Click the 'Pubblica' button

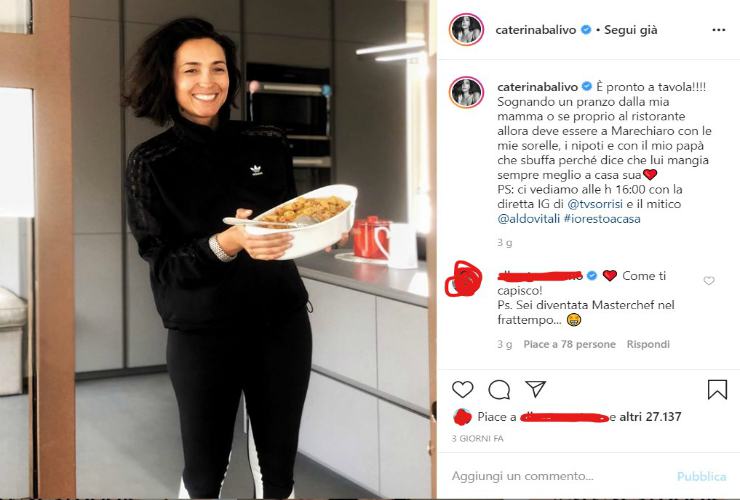[701, 476]
